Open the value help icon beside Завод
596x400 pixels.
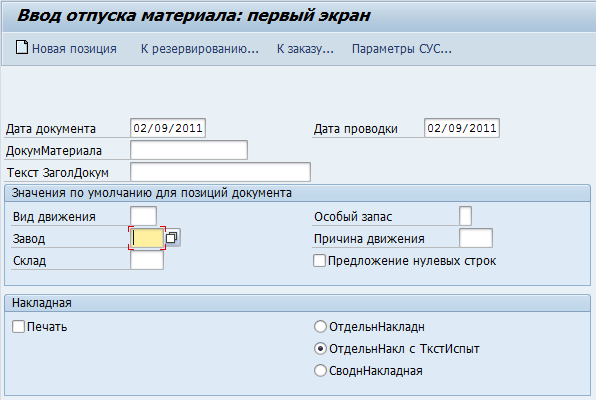[x=172, y=238]
